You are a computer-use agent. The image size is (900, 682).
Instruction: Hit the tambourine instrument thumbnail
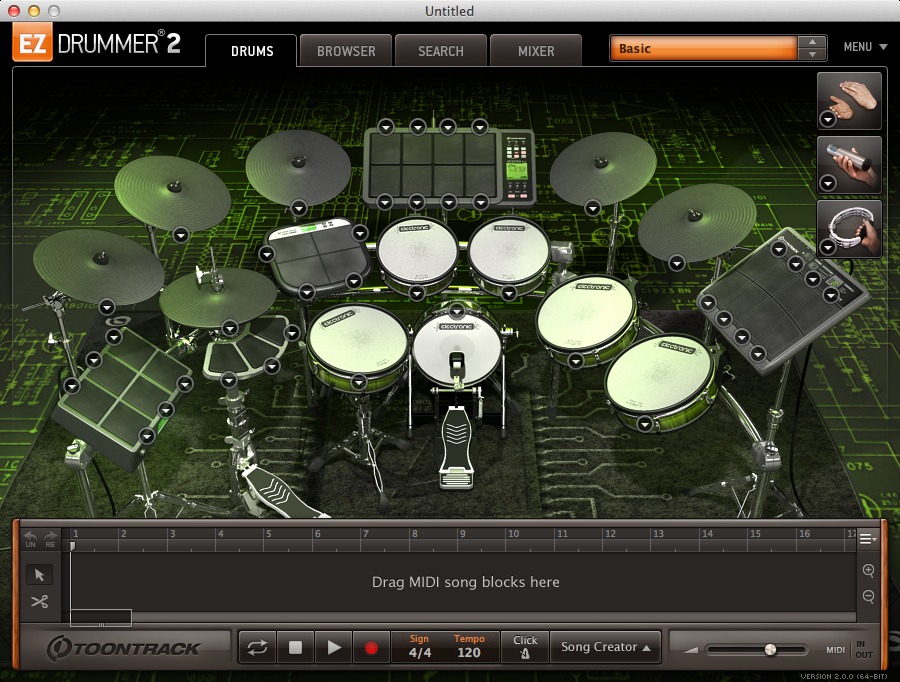click(849, 228)
